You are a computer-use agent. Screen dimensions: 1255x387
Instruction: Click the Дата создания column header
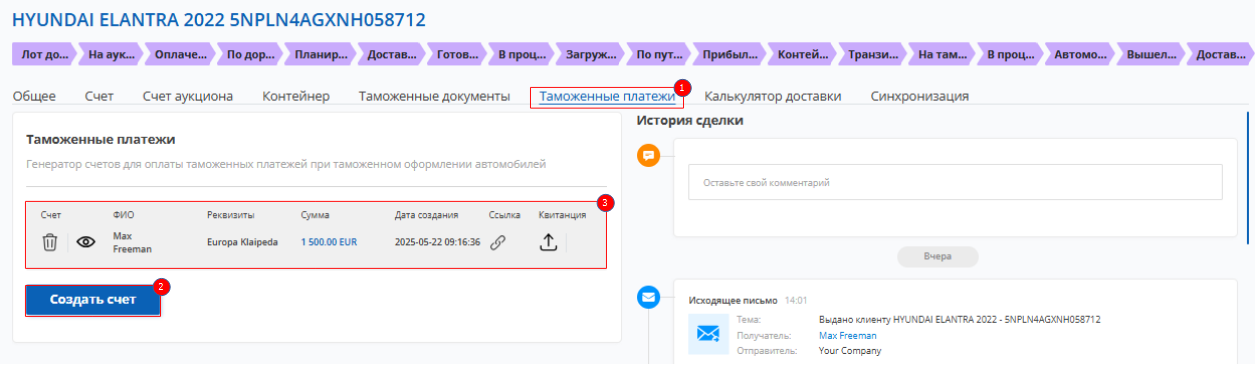[427, 215]
